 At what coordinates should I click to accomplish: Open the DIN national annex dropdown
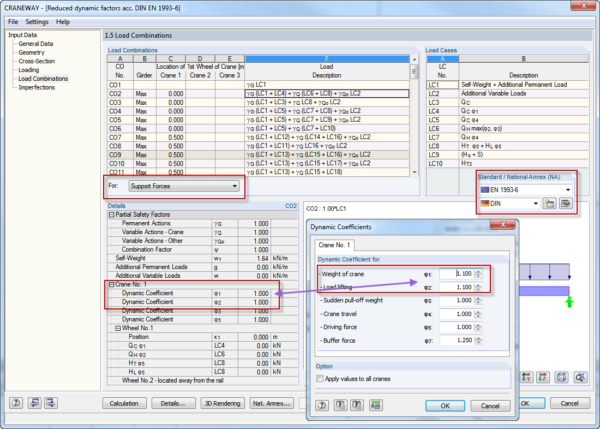pos(534,203)
